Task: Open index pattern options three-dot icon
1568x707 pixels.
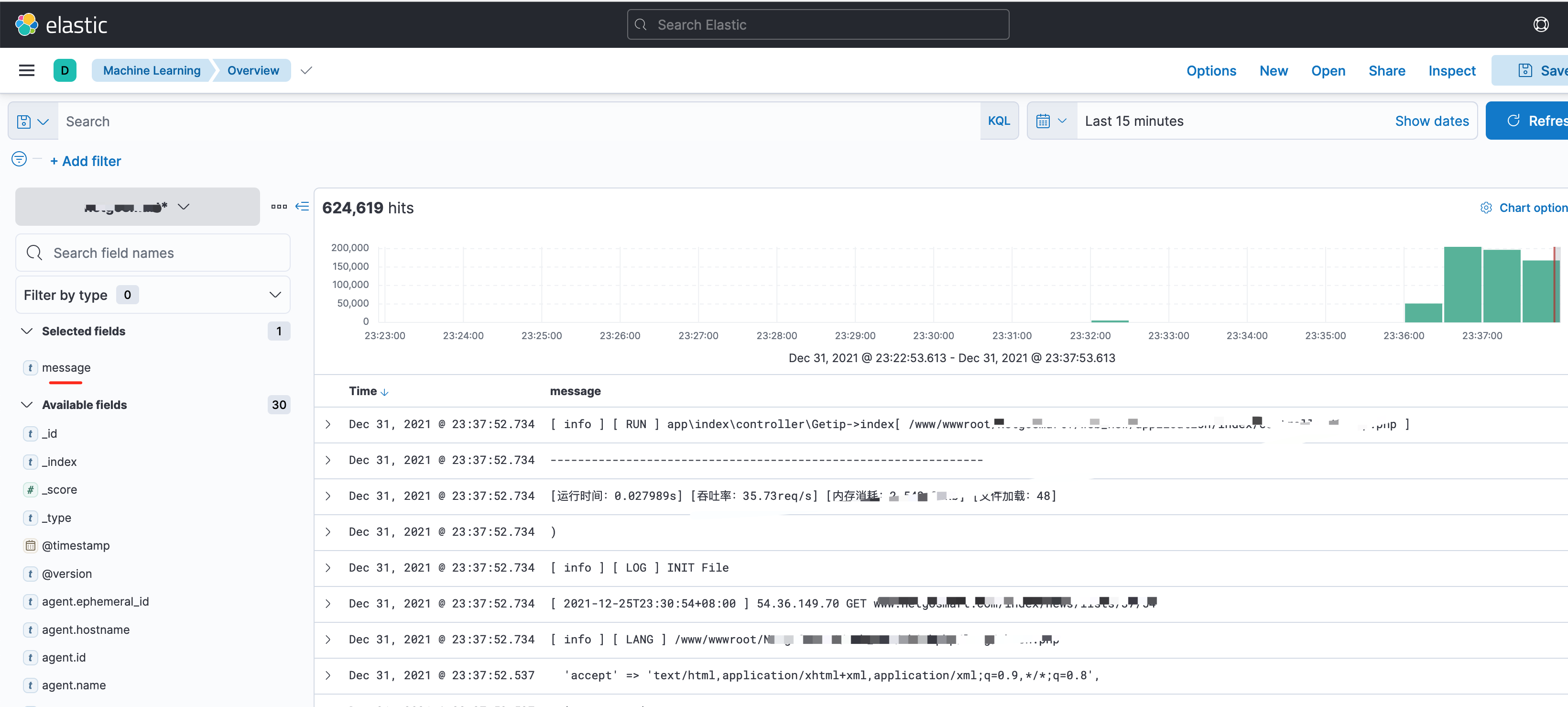Action: click(279, 207)
